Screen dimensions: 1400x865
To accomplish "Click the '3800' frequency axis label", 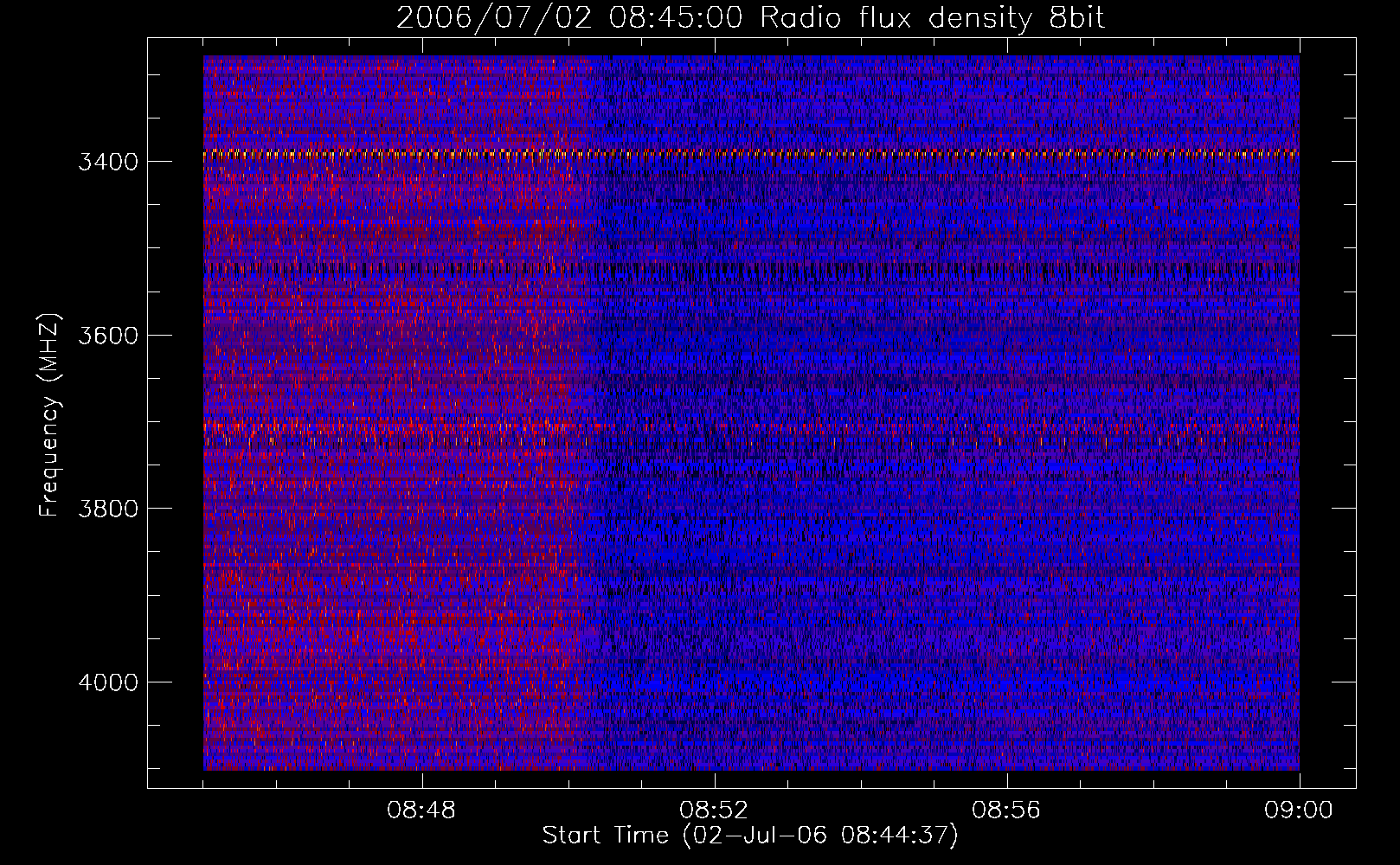I will (108, 508).
